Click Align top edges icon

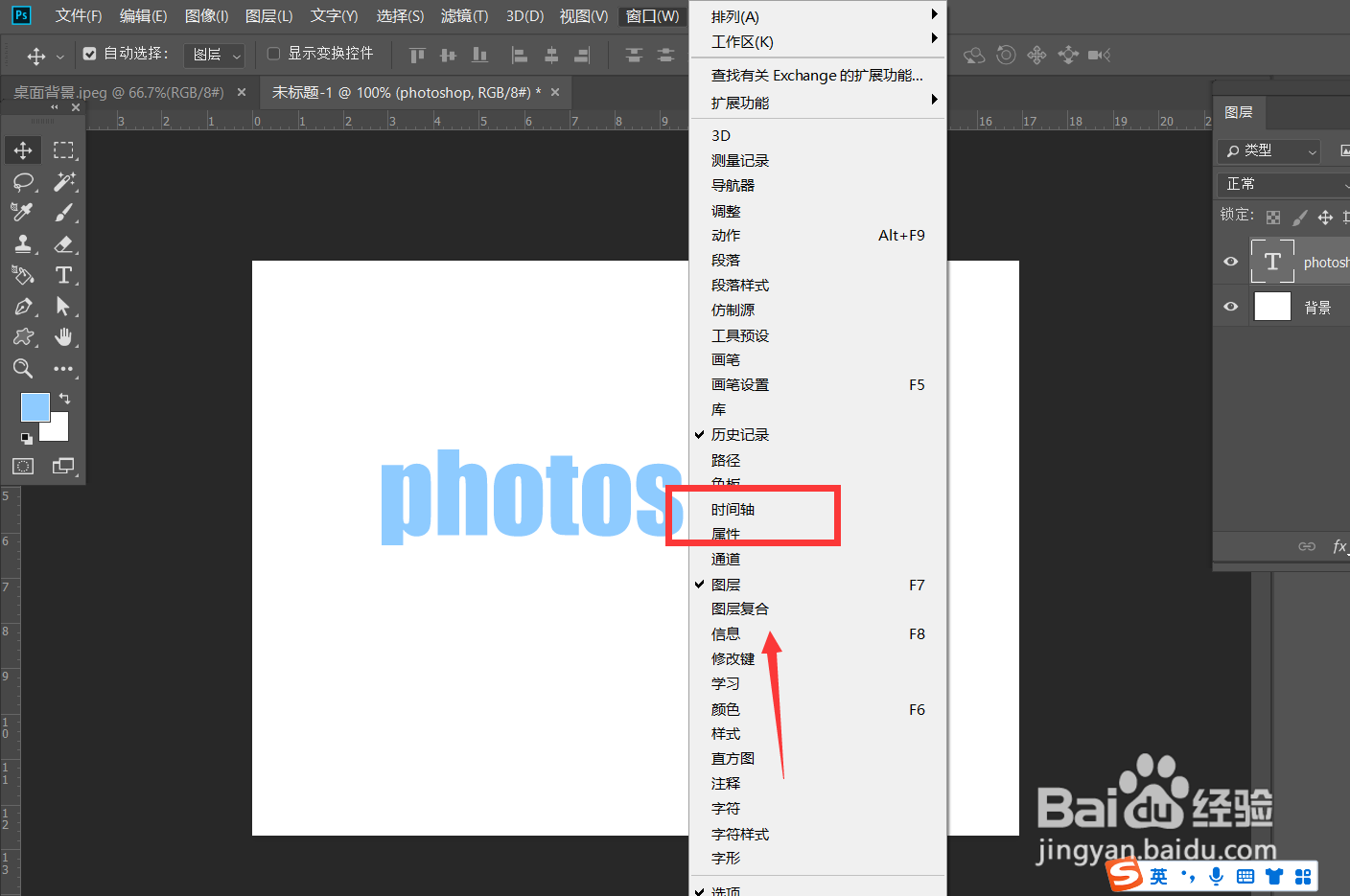pyautogui.click(x=417, y=56)
